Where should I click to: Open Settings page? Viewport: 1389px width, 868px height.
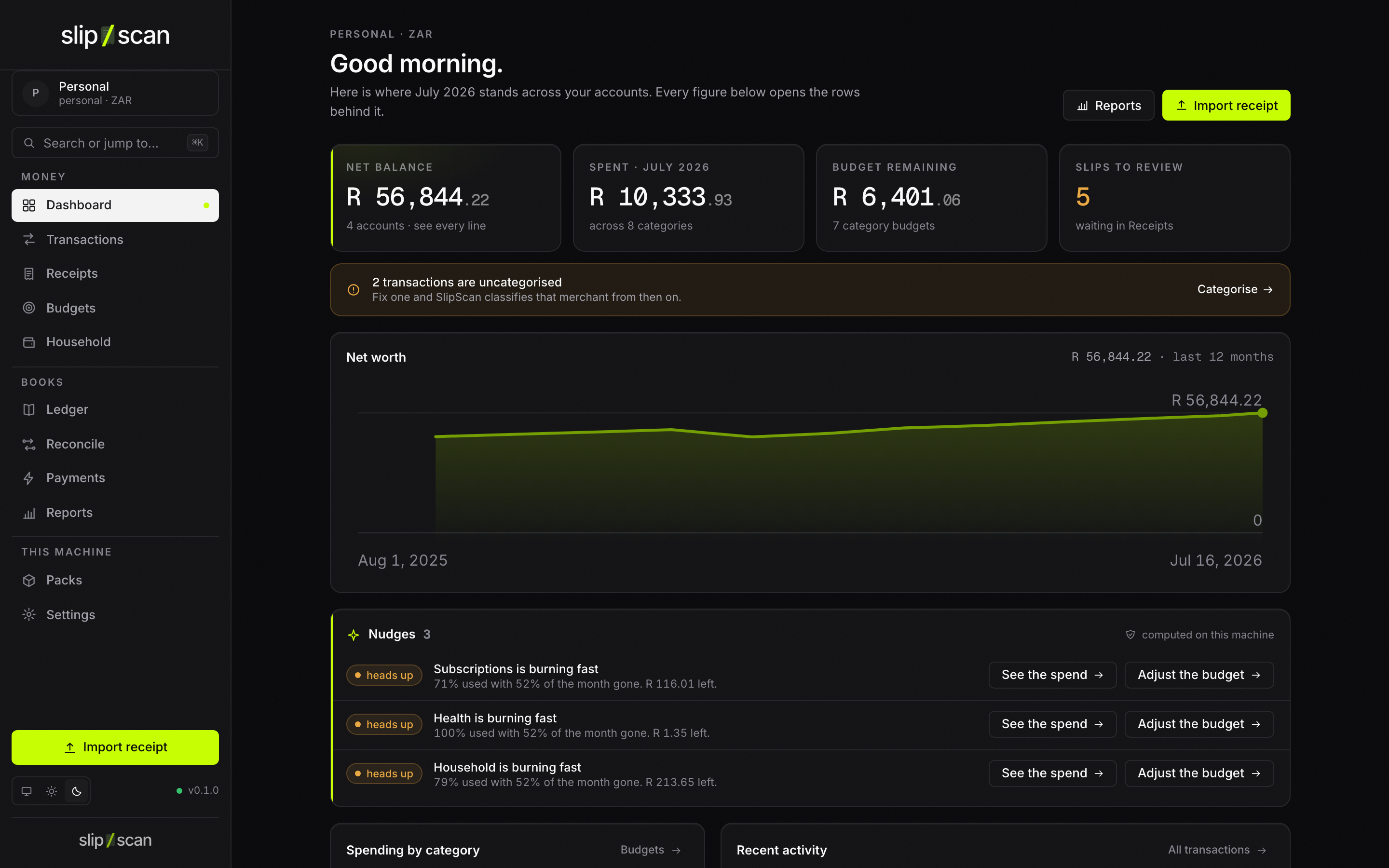pyautogui.click(x=115, y=614)
